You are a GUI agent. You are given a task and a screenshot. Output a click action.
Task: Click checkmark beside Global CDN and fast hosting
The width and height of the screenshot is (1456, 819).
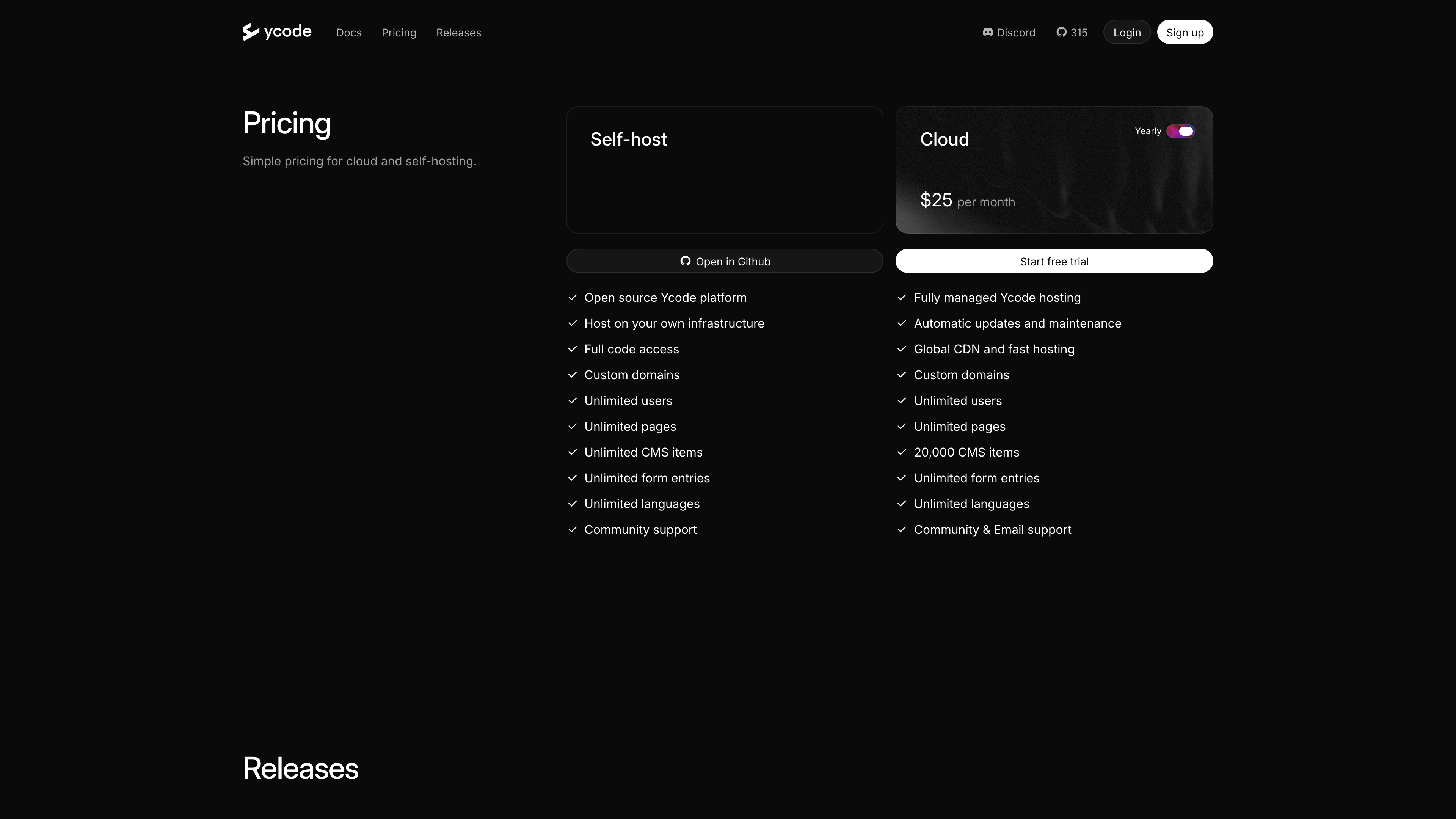click(x=902, y=349)
